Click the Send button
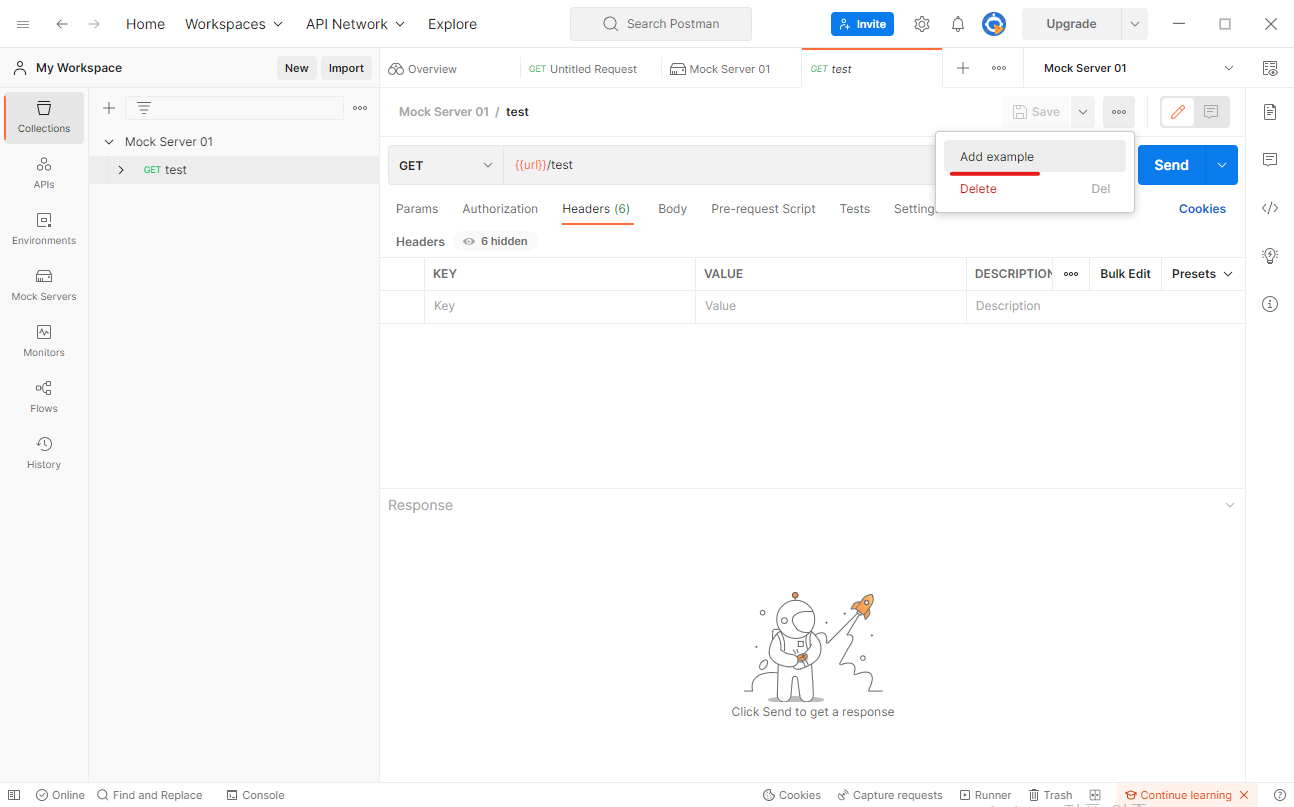This screenshot has height=807, width=1294. (x=1171, y=165)
